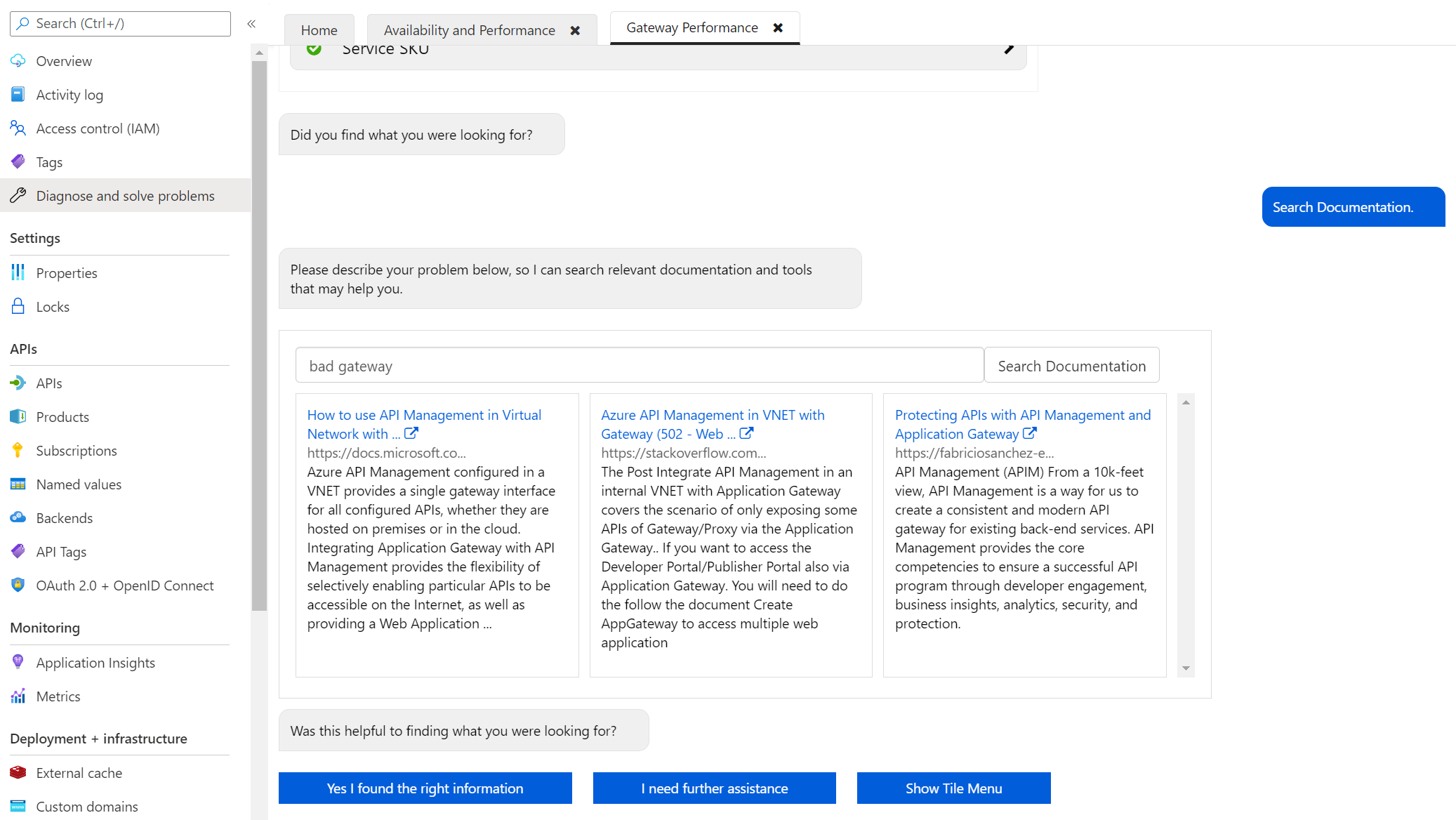Select Diagnose and solve problems

click(x=126, y=195)
